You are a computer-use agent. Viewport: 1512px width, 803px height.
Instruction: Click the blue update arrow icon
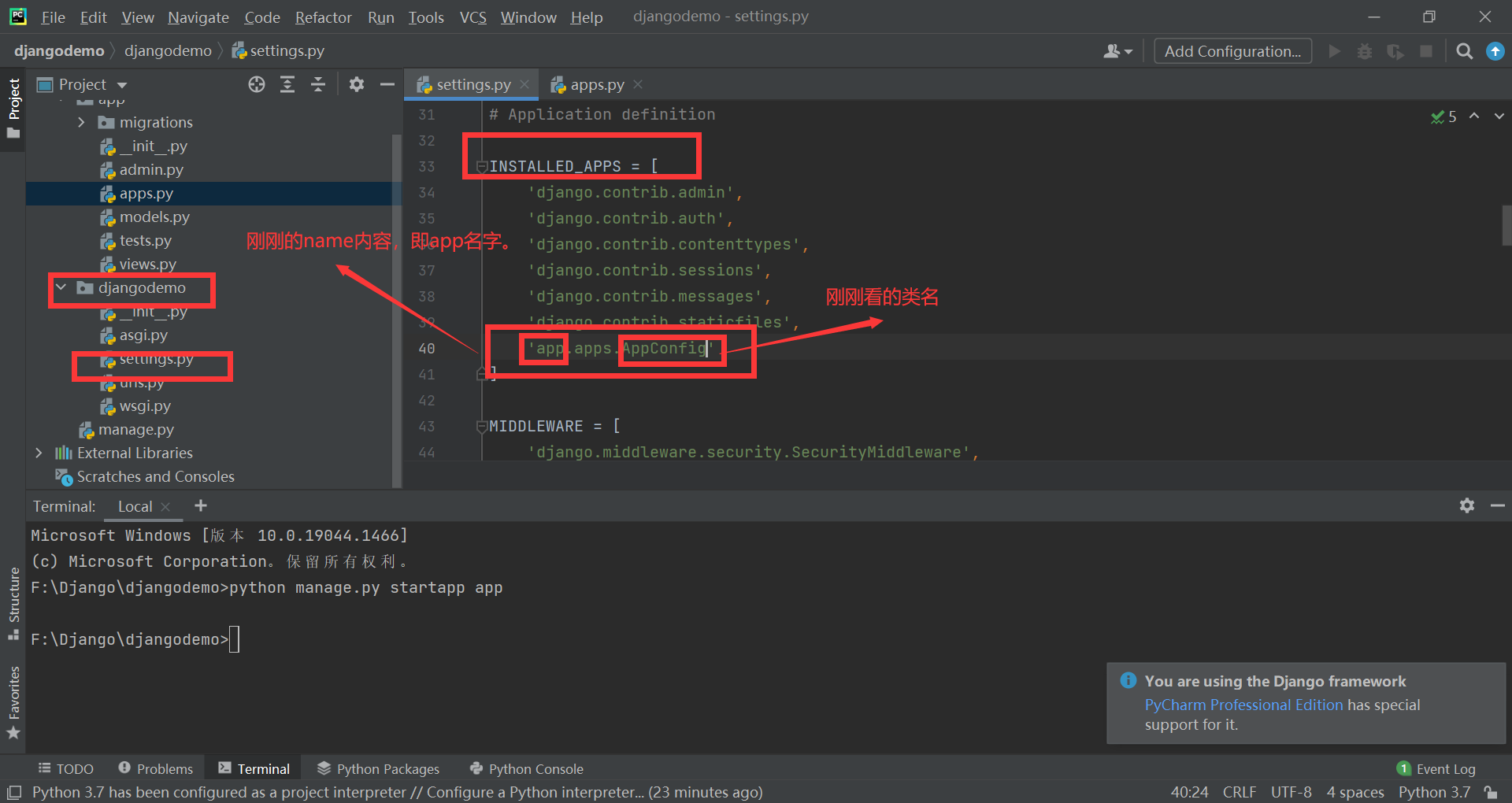point(1495,51)
